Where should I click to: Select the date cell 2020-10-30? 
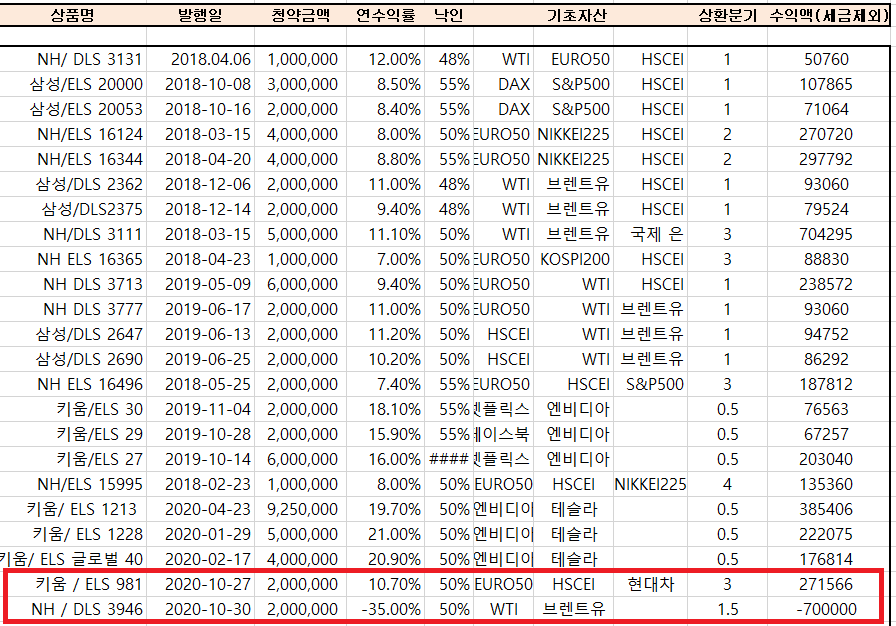pos(201,609)
